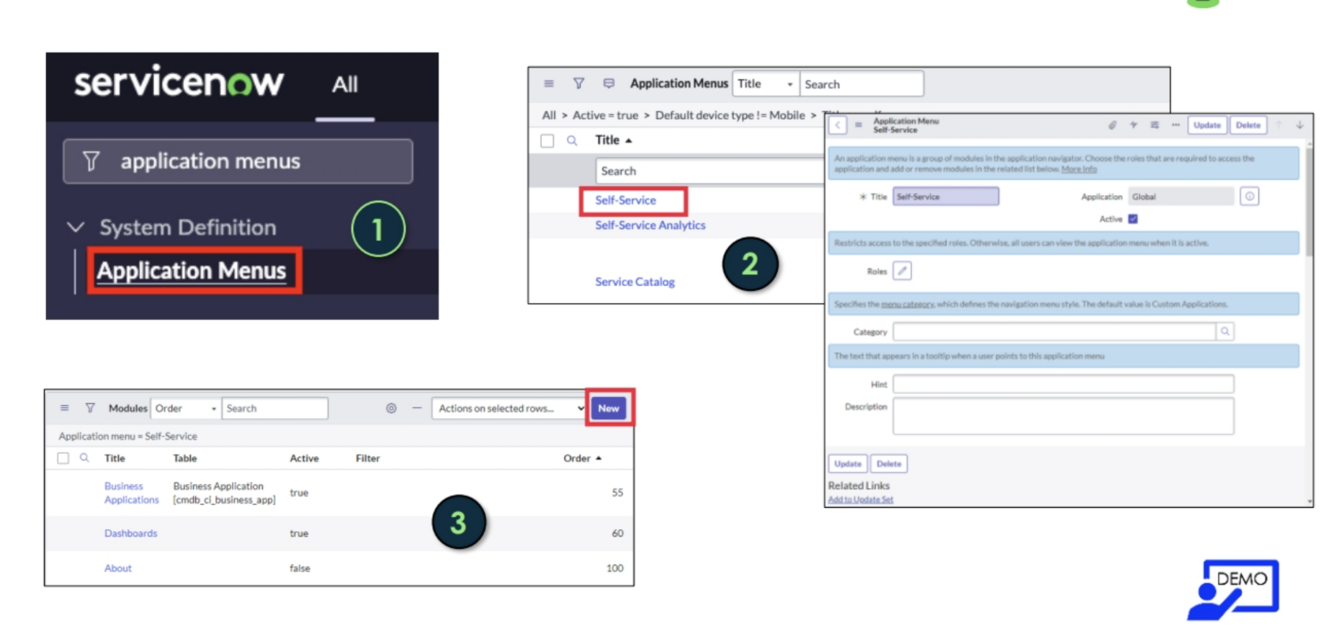Click the info icon beside Application field

[x=1250, y=197]
